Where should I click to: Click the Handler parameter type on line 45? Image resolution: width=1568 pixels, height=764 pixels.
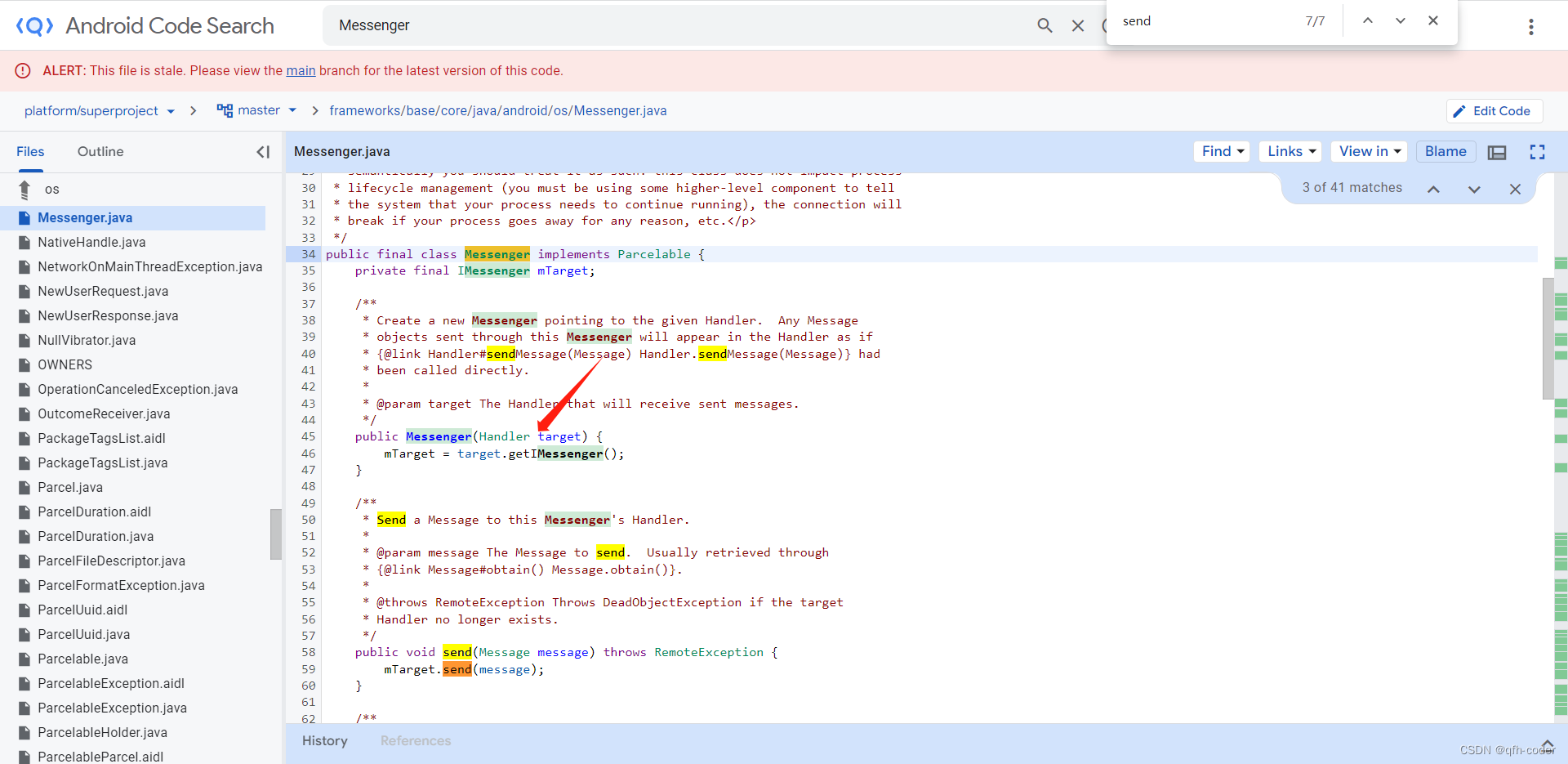504,437
